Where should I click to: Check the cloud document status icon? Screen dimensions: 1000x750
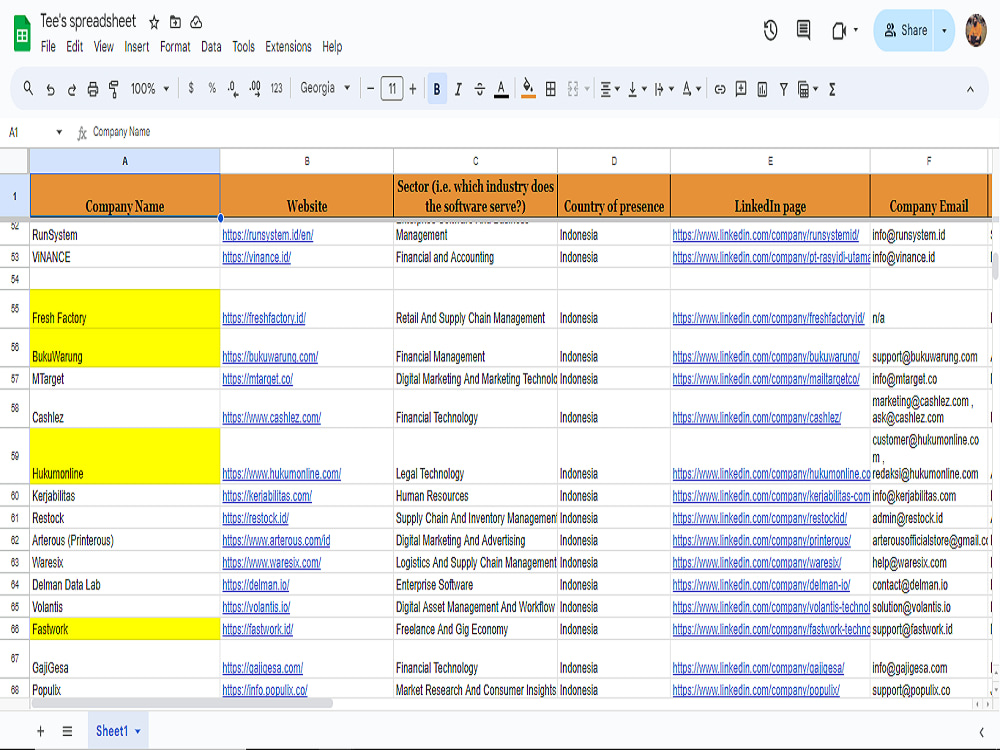(196, 22)
